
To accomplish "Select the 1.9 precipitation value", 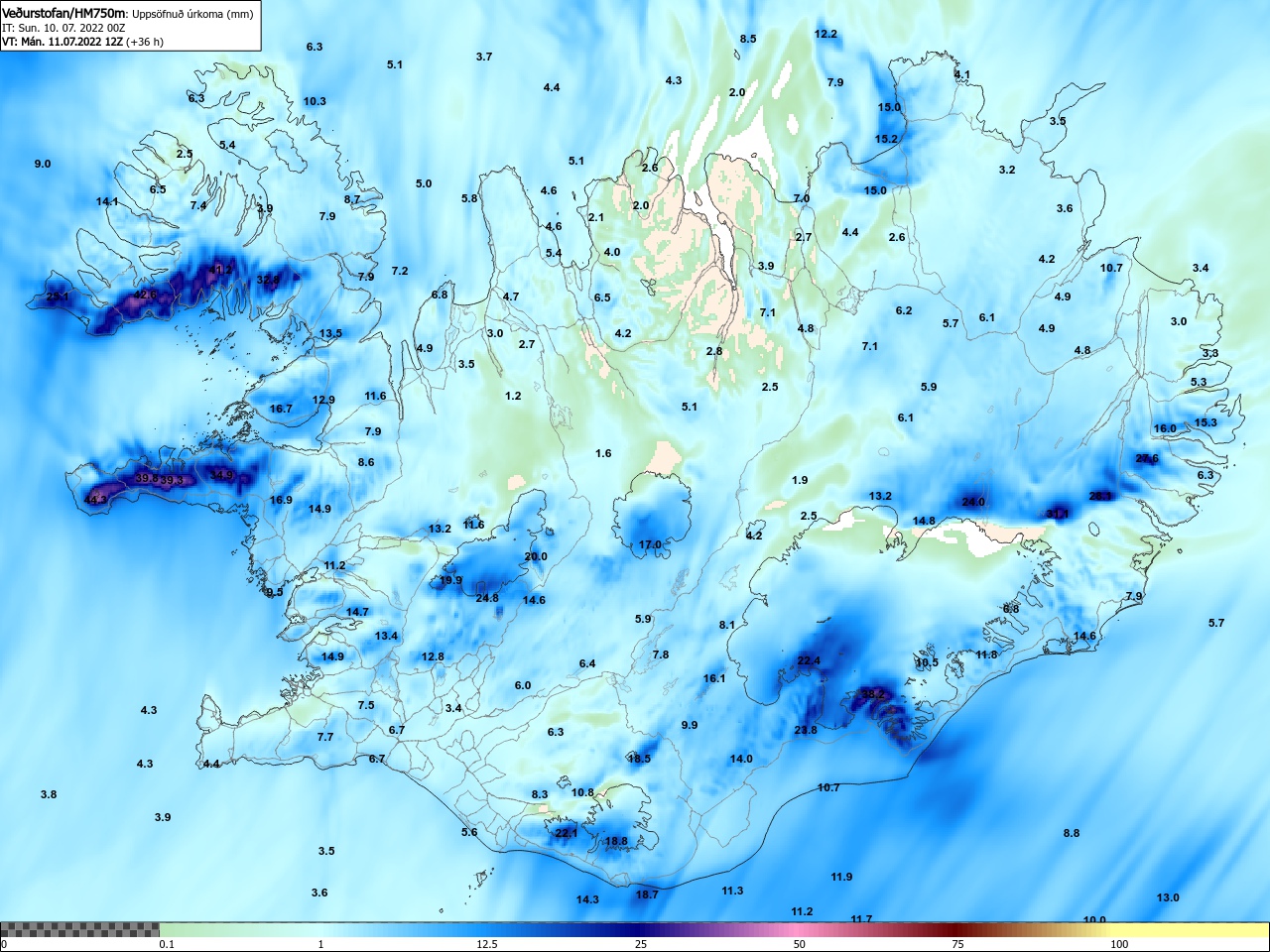I will [x=800, y=480].
